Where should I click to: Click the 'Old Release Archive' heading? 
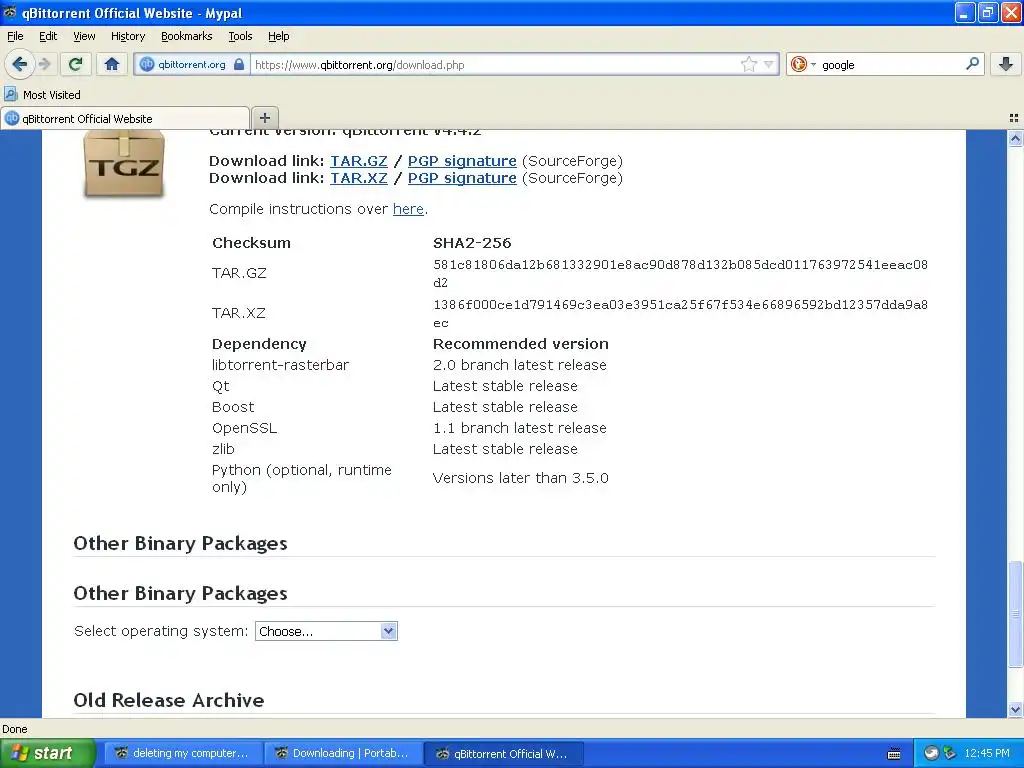[168, 700]
